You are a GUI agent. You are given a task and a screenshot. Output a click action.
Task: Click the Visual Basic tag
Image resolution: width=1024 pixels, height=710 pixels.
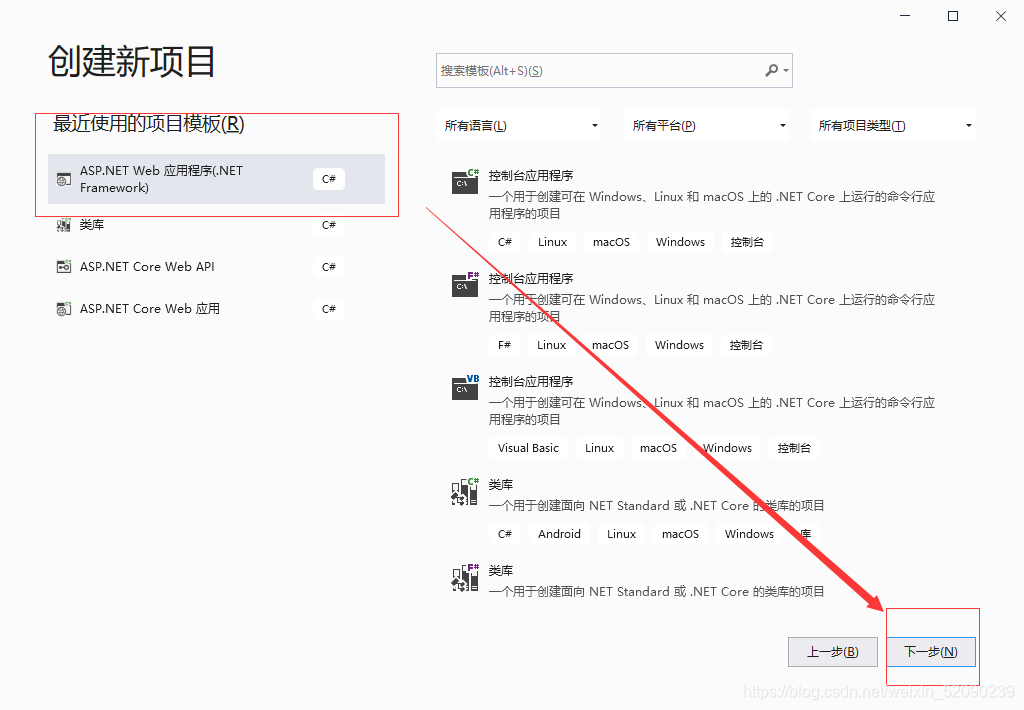(x=528, y=448)
